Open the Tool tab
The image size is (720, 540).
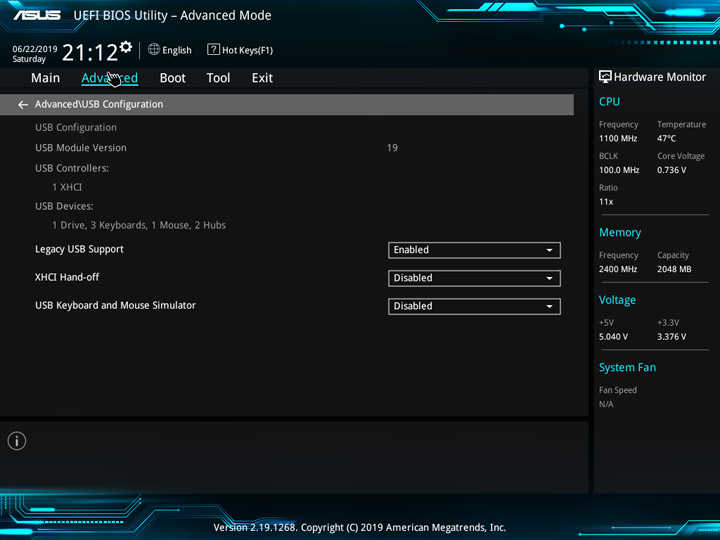[218, 78]
